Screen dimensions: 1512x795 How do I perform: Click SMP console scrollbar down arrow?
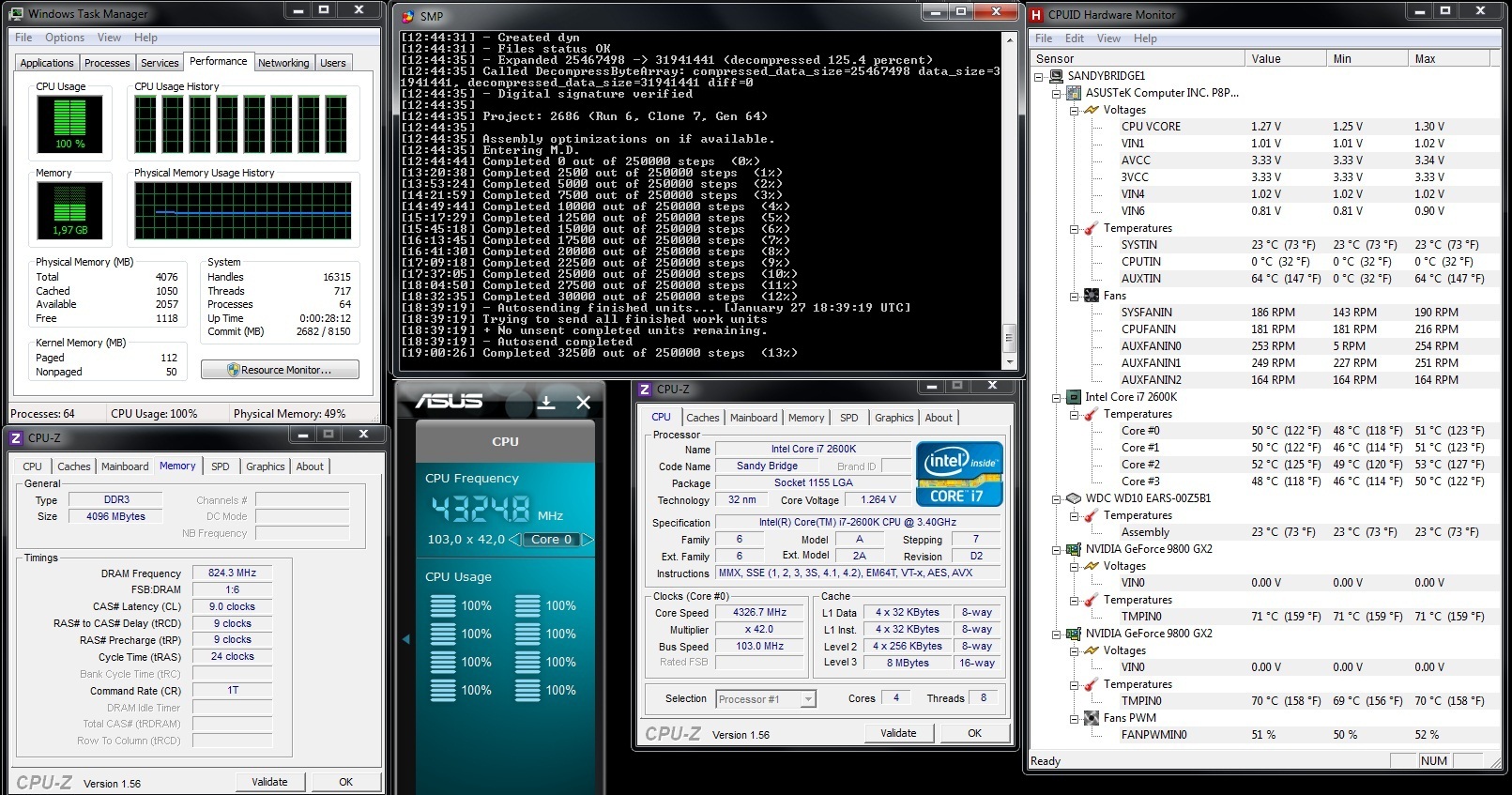1010,361
